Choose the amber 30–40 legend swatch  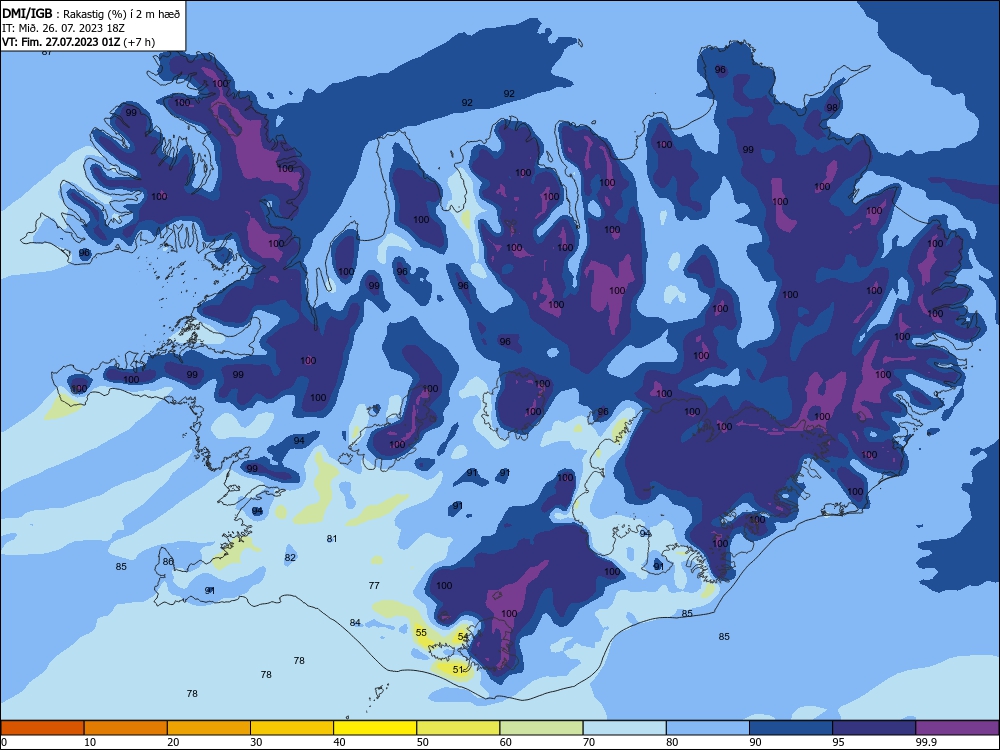[x=292, y=728]
